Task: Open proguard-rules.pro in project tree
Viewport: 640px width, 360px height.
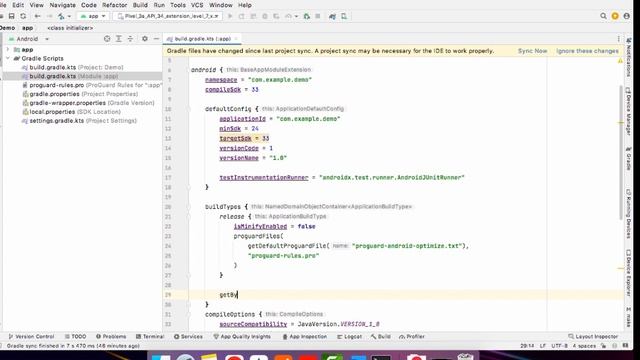Action: point(92,85)
